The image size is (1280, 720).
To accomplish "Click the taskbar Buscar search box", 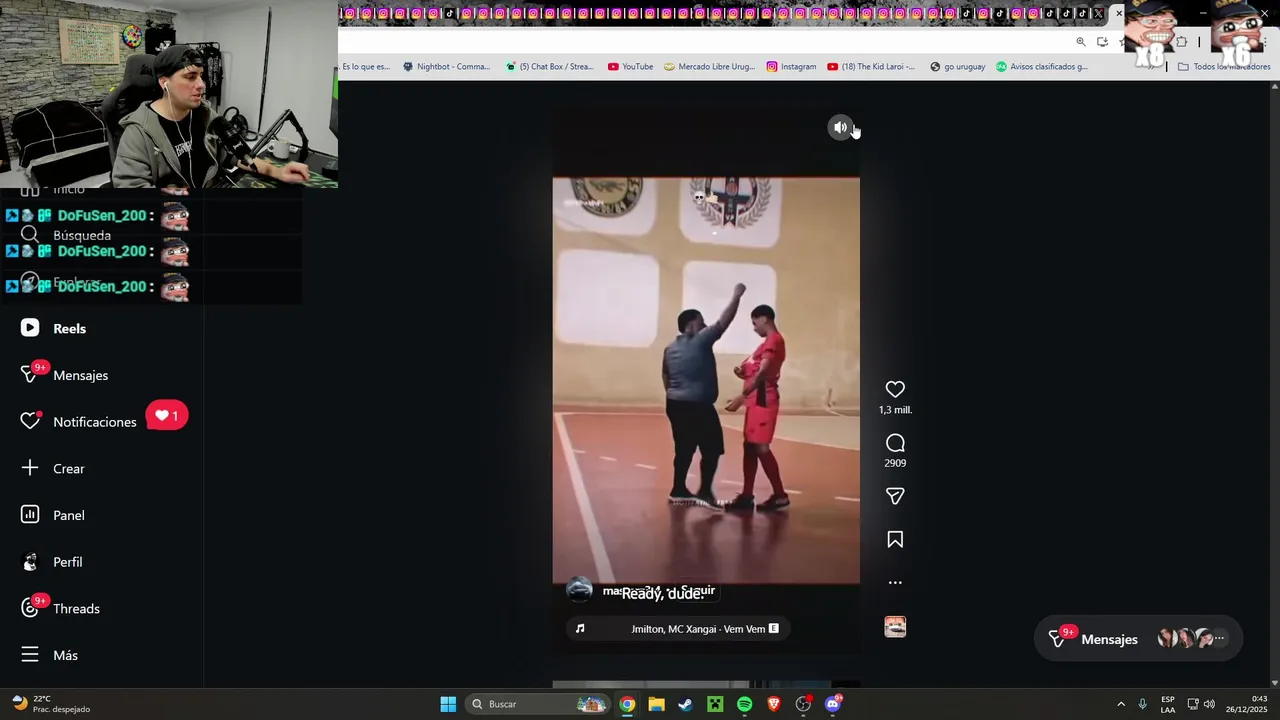I will [x=538, y=704].
